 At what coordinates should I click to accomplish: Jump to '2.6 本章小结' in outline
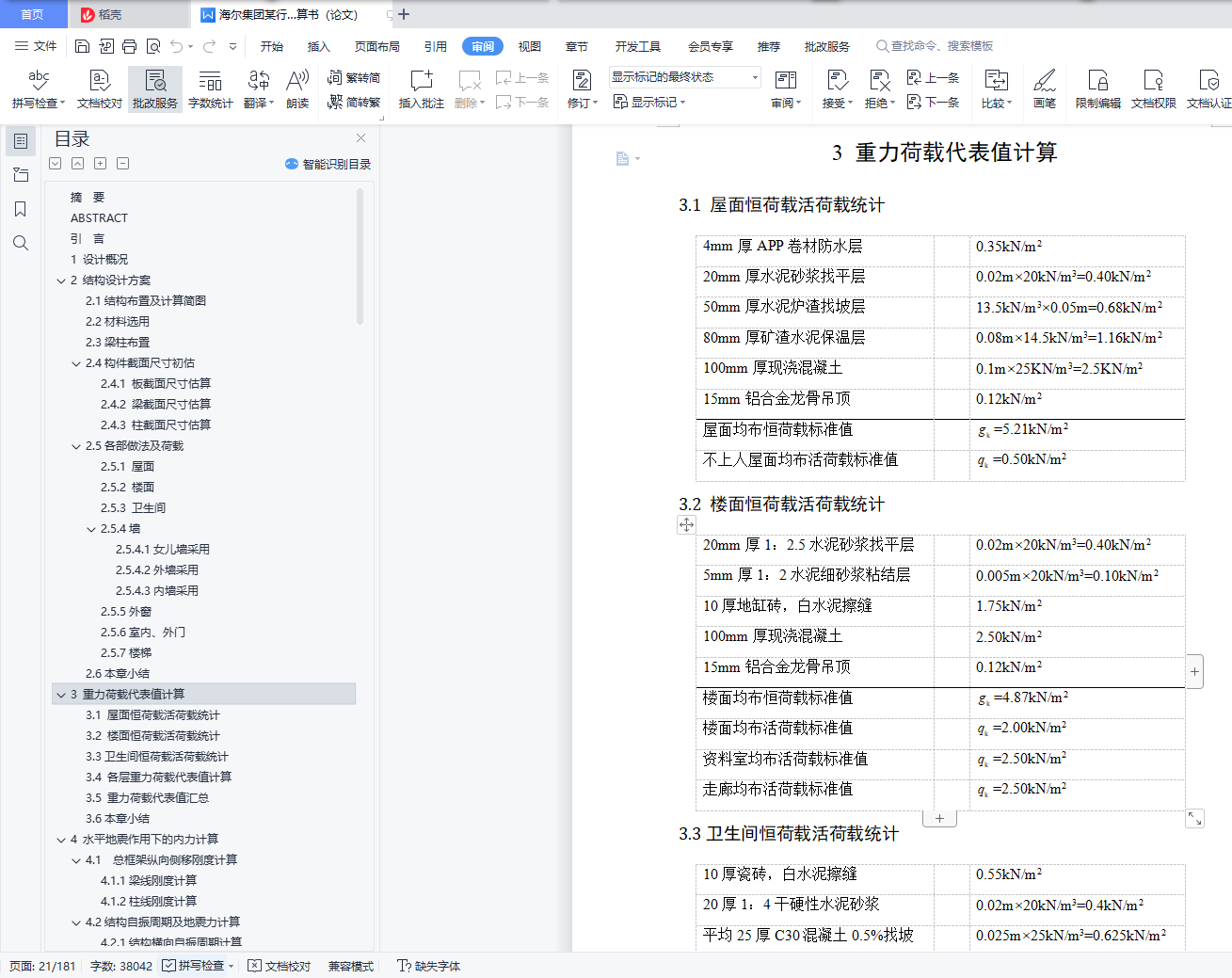[118, 674]
